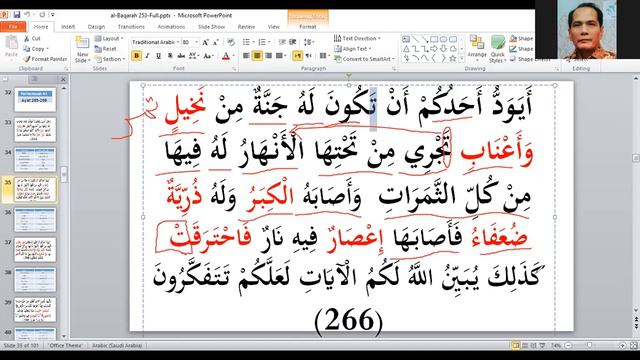Toggle Right-to-Left text direction
The image size is (640, 360).
(x=298, y=56)
